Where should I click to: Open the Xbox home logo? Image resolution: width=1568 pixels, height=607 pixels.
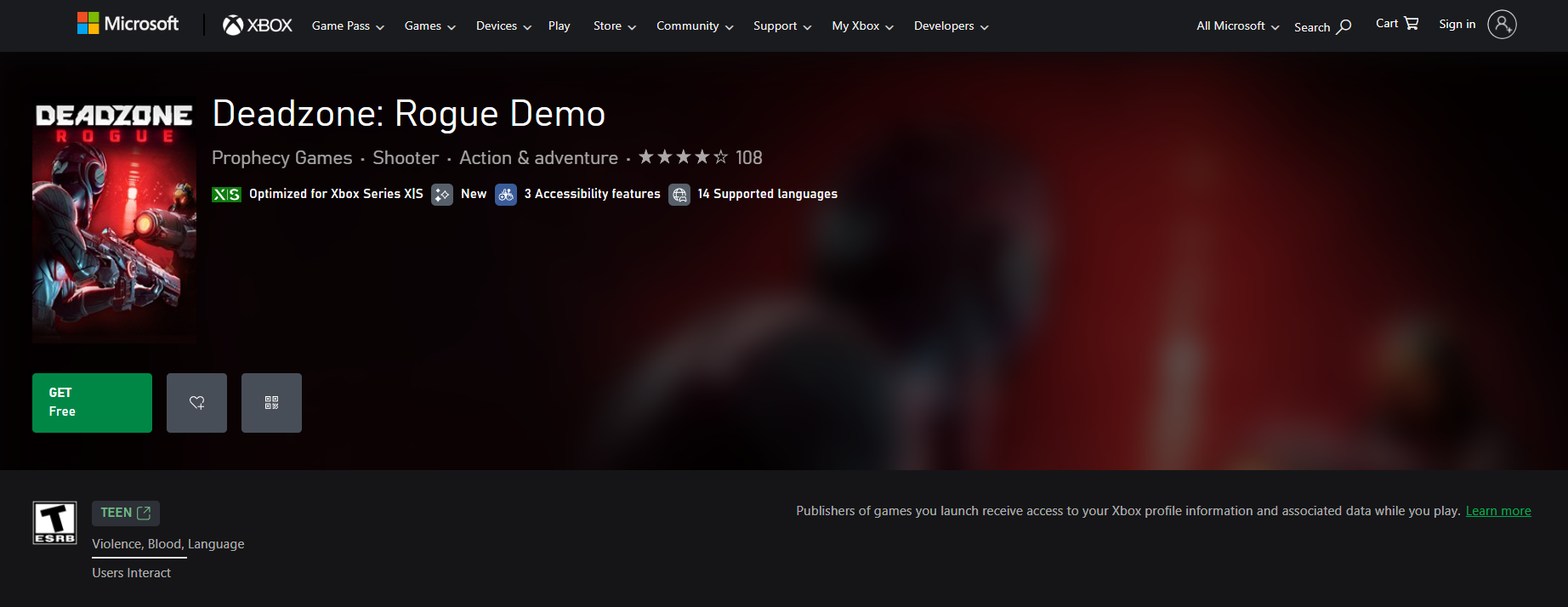tap(257, 26)
